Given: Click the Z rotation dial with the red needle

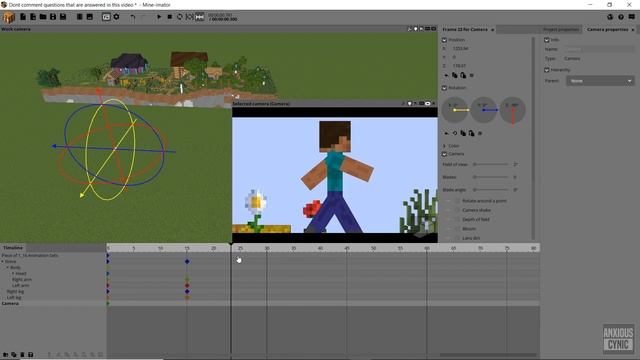Looking at the screenshot, I should point(513,110).
